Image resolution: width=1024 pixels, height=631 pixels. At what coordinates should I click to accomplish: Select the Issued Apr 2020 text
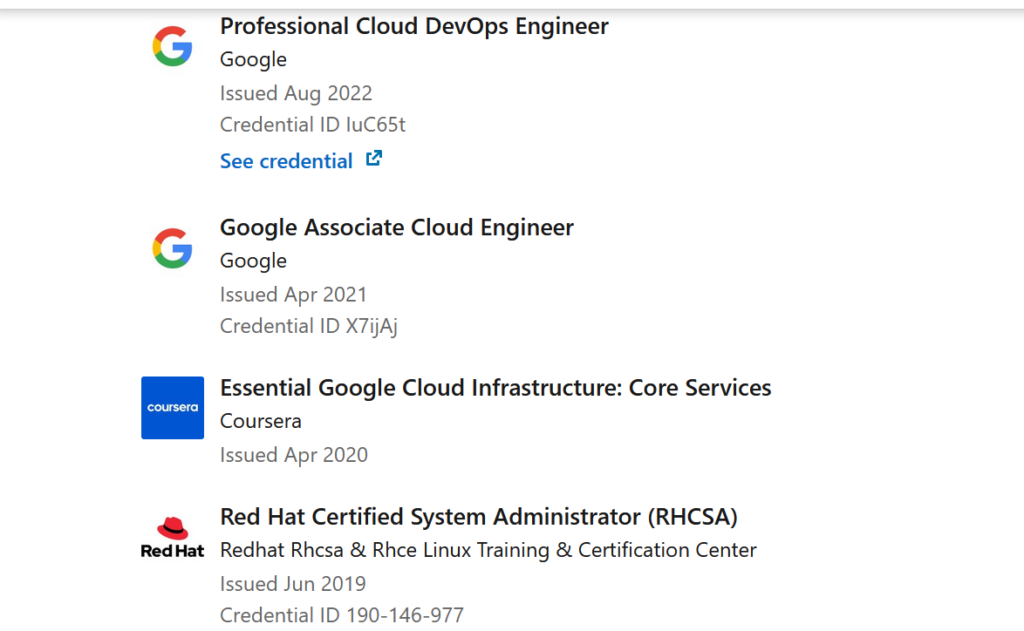coord(294,455)
